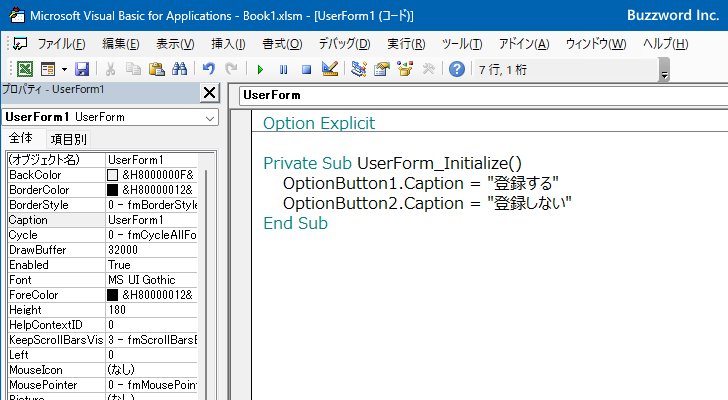Undo the last action

point(208,70)
